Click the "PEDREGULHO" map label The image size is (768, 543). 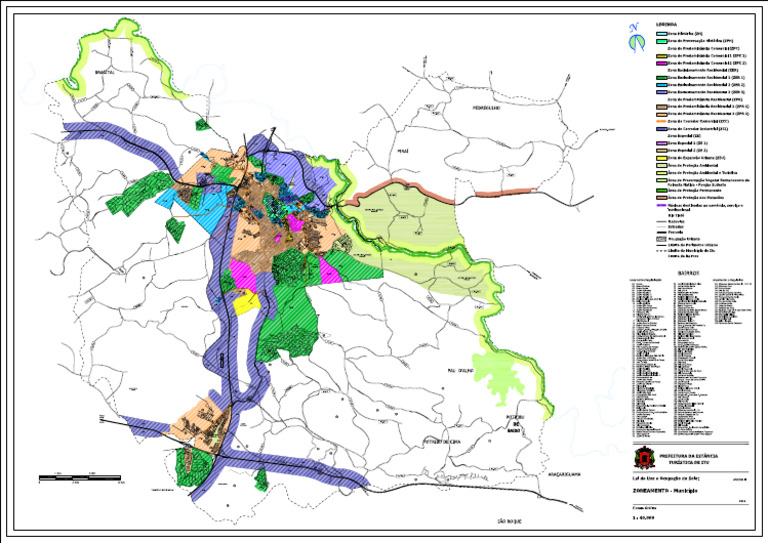click(x=486, y=107)
